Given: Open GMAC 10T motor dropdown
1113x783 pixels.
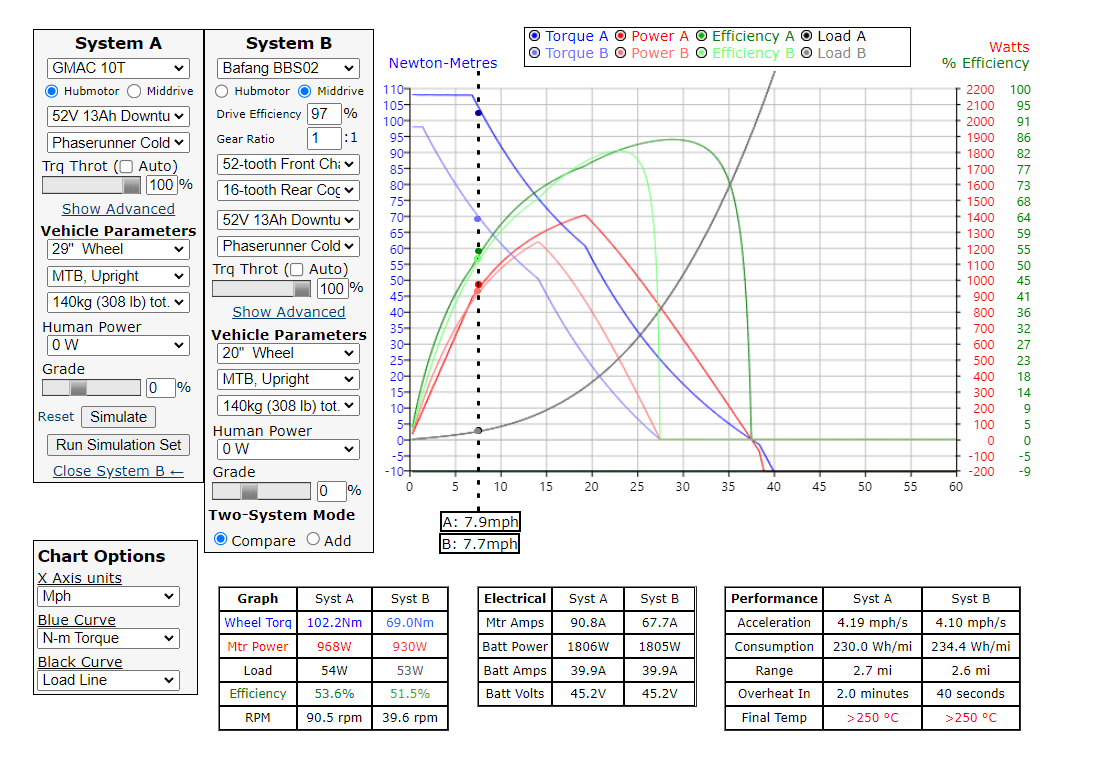Looking at the screenshot, I should pyautogui.click(x=118, y=68).
